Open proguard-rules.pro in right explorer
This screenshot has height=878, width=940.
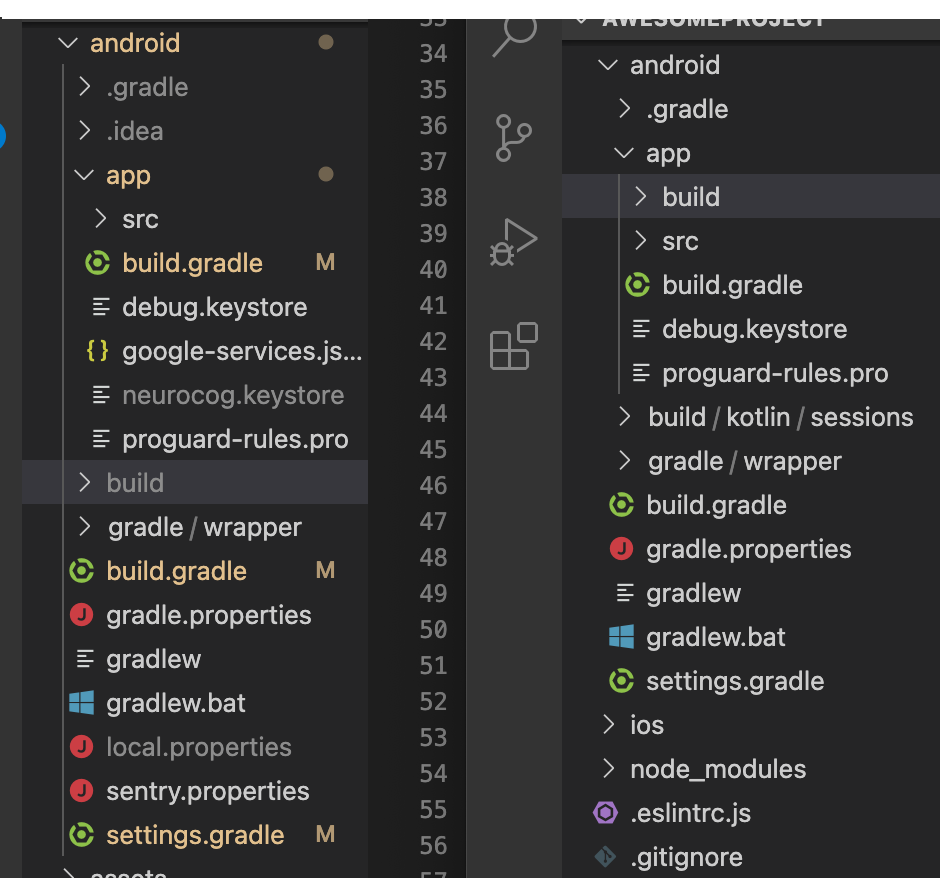tap(775, 373)
